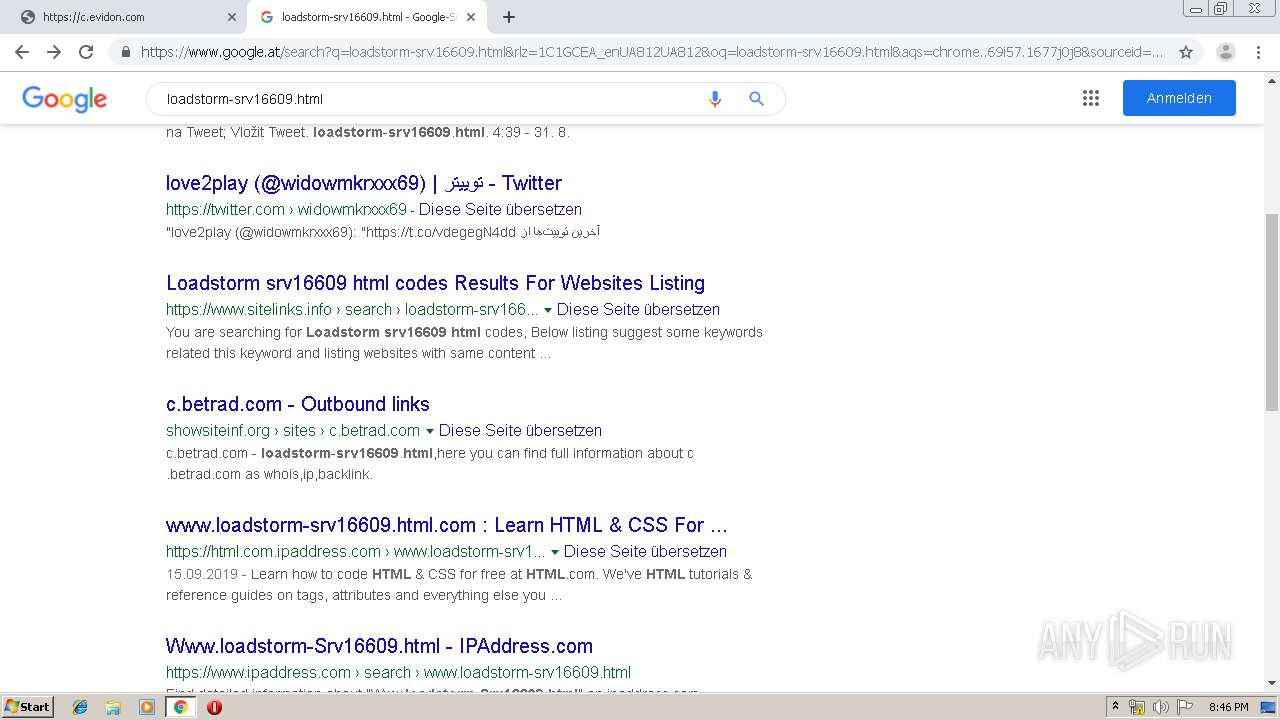Go back to the previous page
This screenshot has width=1280, height=720.
[22, 52]
